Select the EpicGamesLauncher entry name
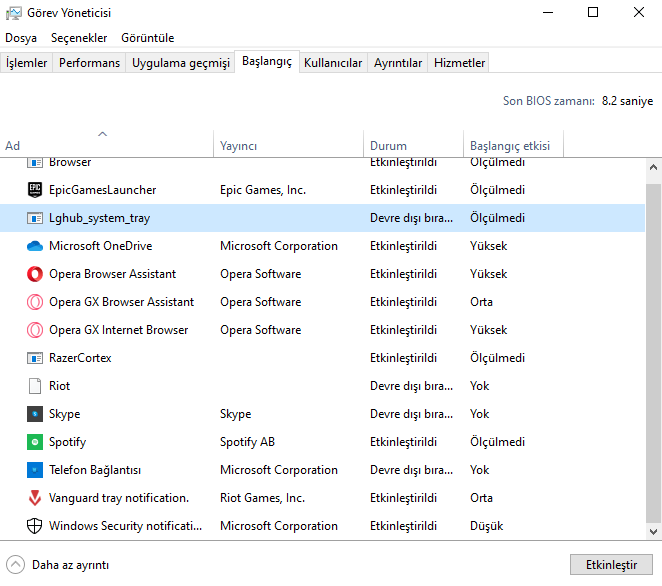The image size is (662, 586). tap(103, 190)
